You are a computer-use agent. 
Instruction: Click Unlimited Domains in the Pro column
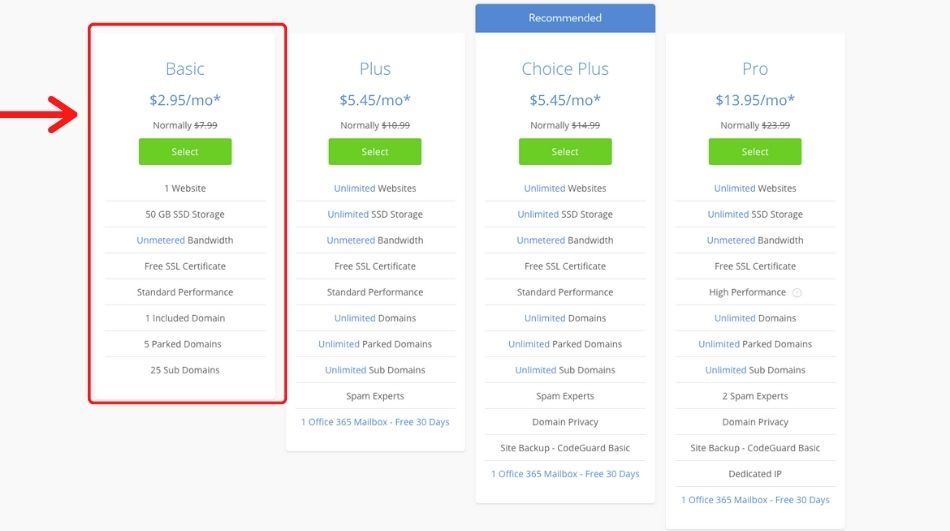click(755, 318)
